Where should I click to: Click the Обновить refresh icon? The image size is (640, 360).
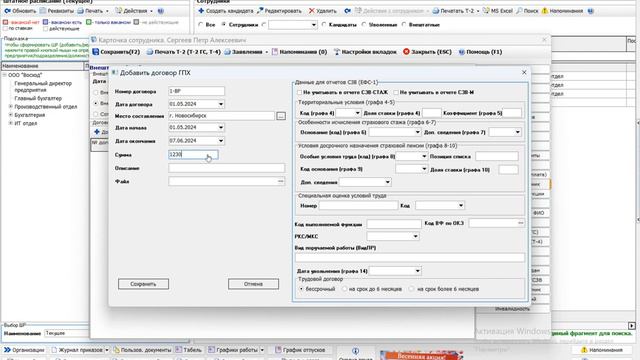[7, 11]
